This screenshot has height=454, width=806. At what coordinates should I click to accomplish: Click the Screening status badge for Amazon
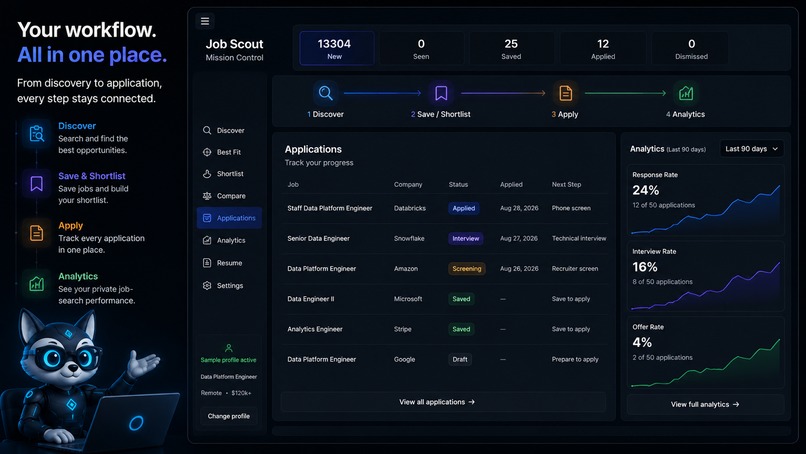pos(467,268)
